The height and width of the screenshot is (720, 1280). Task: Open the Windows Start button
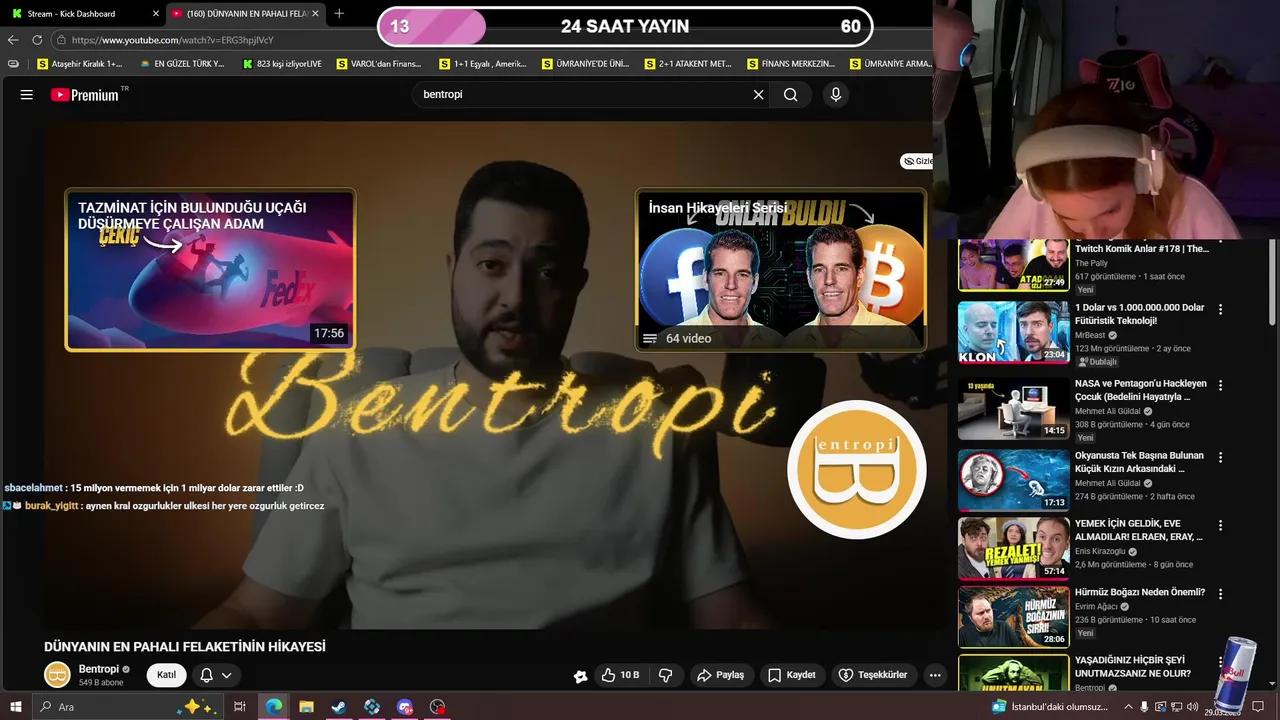[15, 707]
